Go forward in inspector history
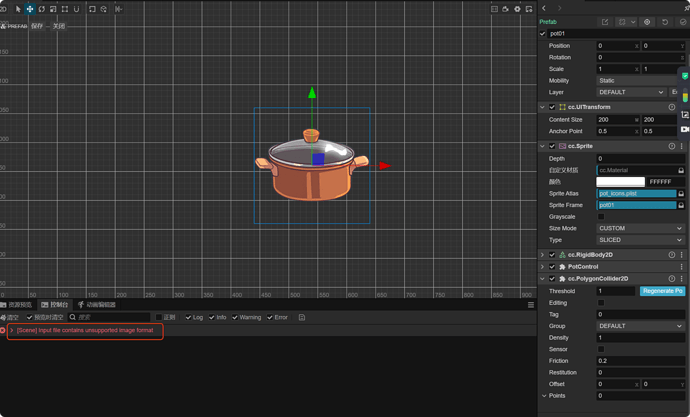This screenshot has width=690, height=417. coord(559,8)
